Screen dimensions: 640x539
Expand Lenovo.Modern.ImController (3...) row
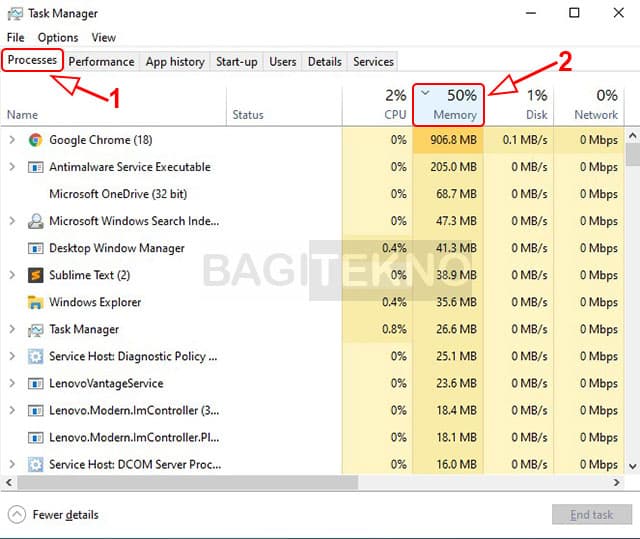(x=12, y=410)
